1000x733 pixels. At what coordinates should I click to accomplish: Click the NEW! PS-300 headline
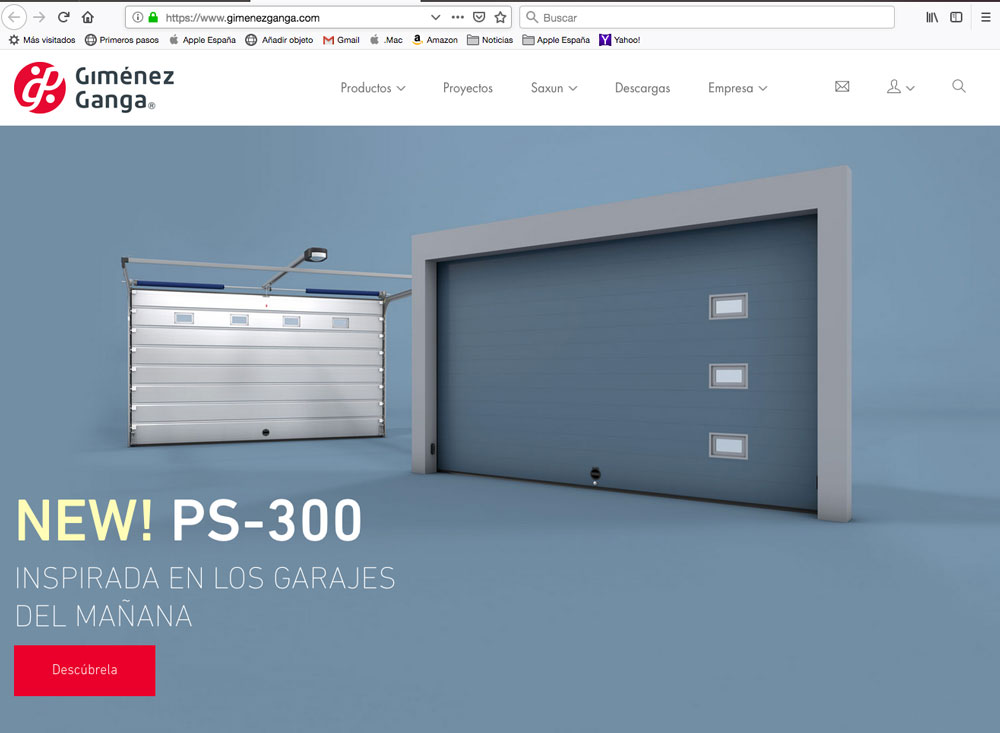pyautogui.click(x=189, y=521)
